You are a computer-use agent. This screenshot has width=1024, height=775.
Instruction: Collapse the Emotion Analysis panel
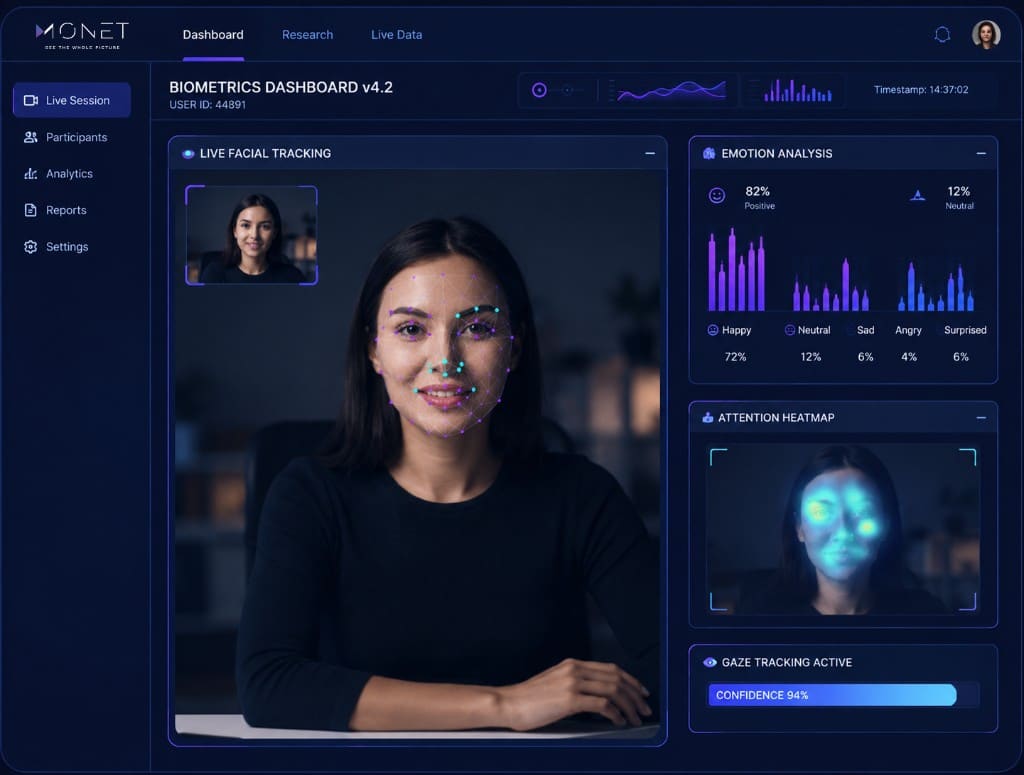click(981, 153)
